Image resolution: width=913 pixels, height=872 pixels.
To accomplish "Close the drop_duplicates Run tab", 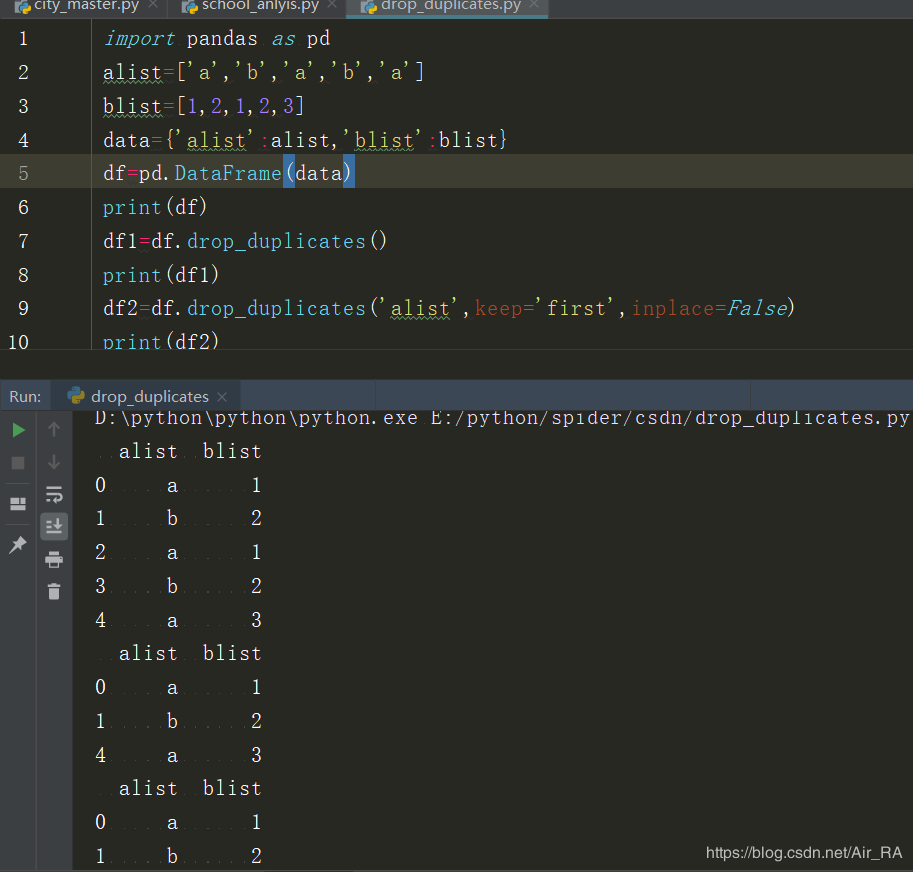I will [x=222, y=397].
